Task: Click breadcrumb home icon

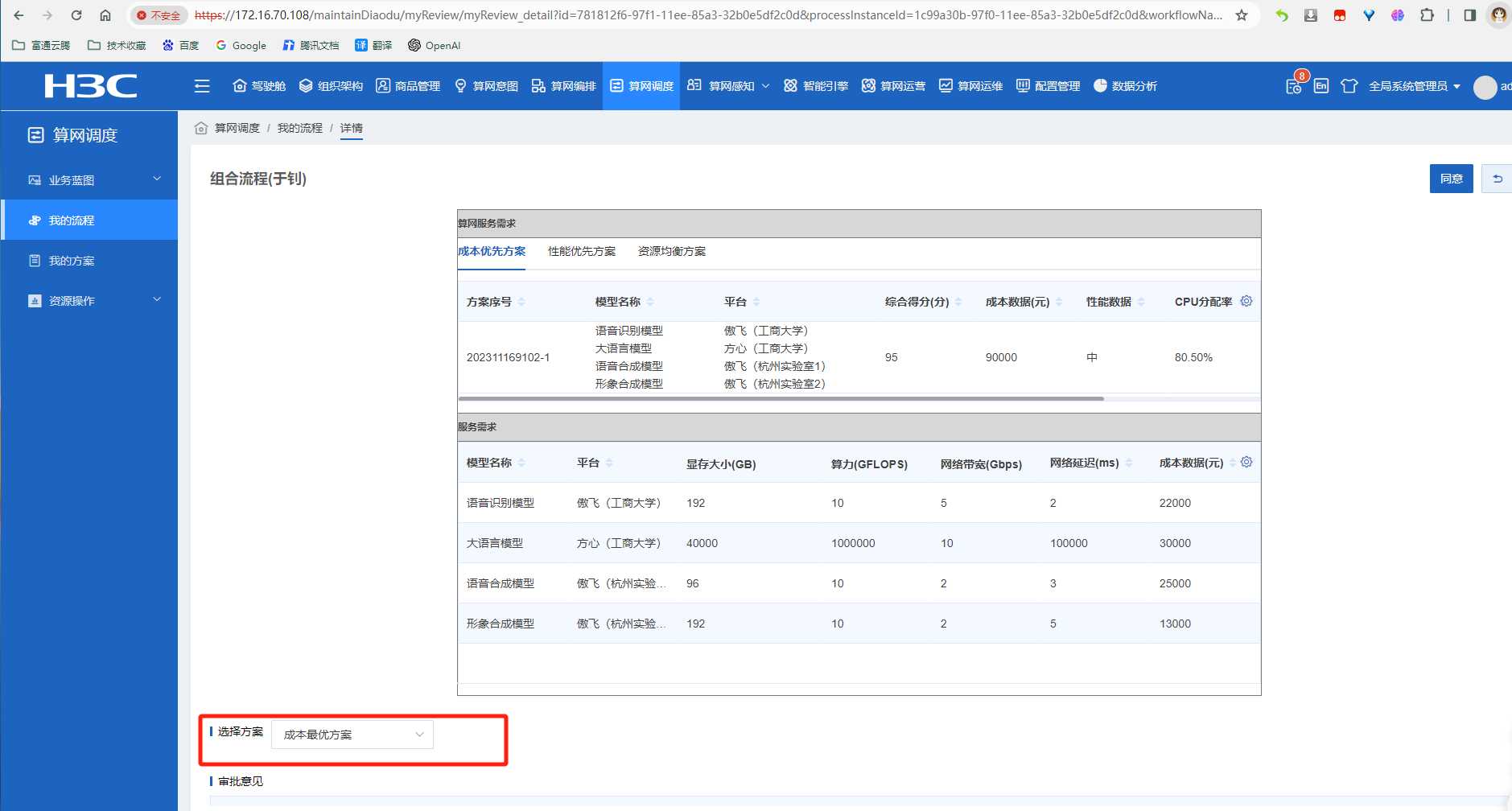Action: 201,128
